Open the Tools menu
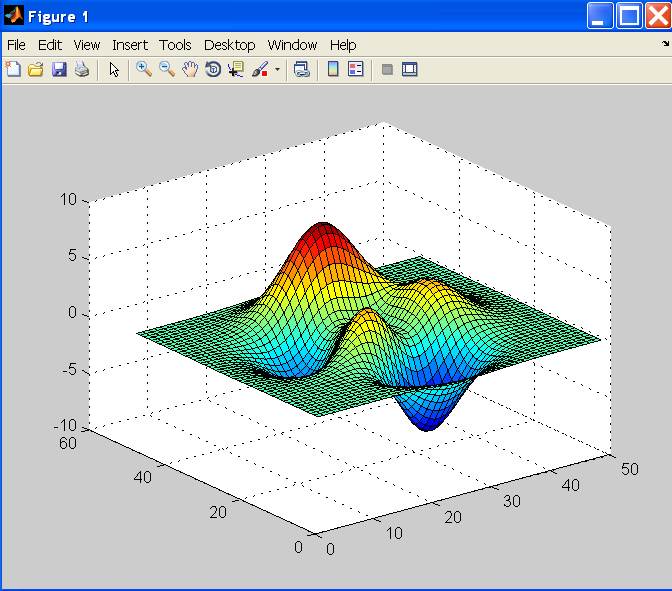The image size is (672, 591). [x=175, y=45]
